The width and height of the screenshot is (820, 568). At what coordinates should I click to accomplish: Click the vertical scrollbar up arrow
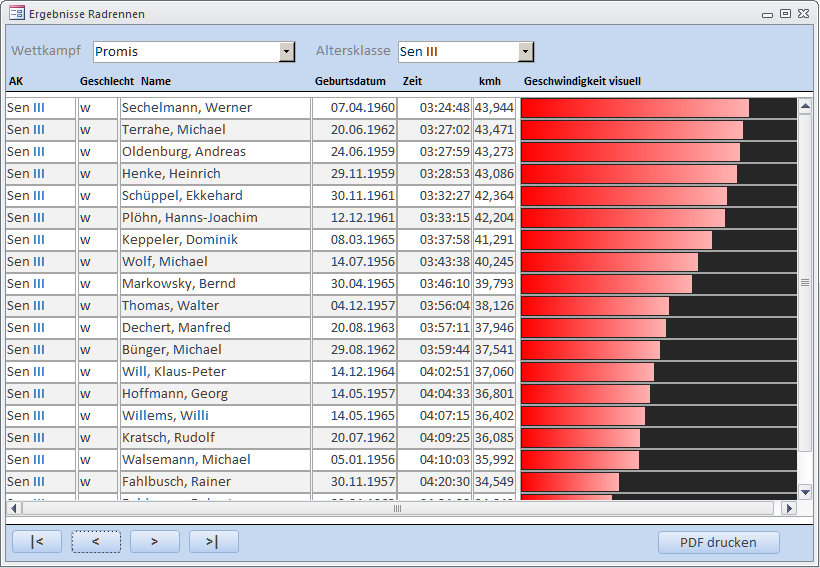[x=805, y=104]
